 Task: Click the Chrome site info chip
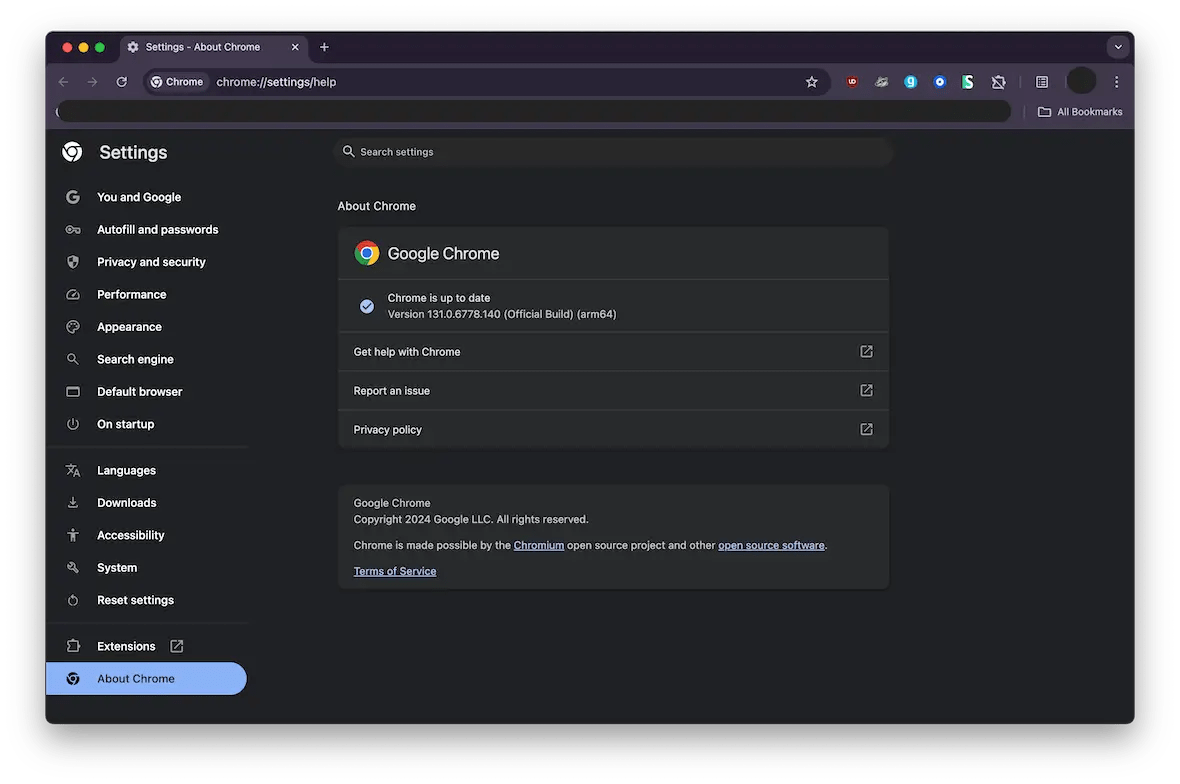178,82
